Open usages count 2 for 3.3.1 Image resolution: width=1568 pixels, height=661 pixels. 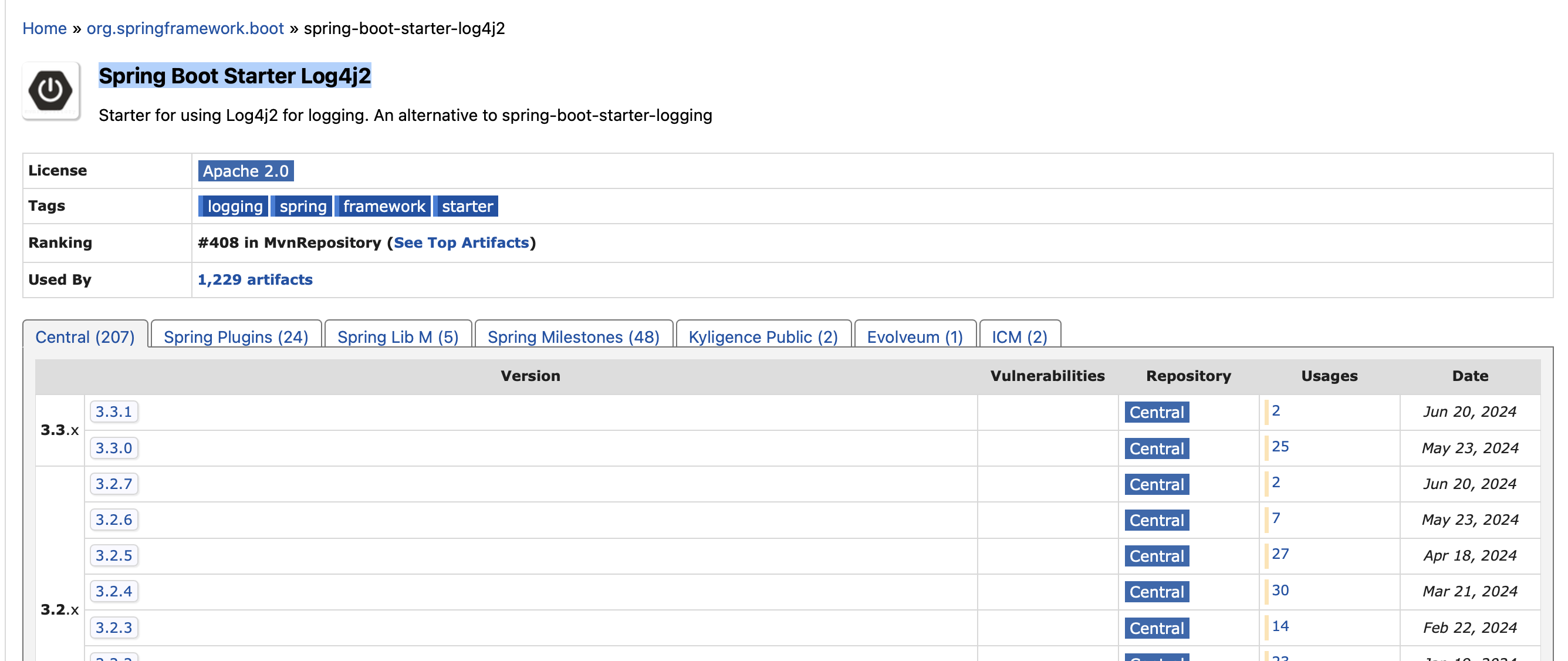[x=1276, y=411]
